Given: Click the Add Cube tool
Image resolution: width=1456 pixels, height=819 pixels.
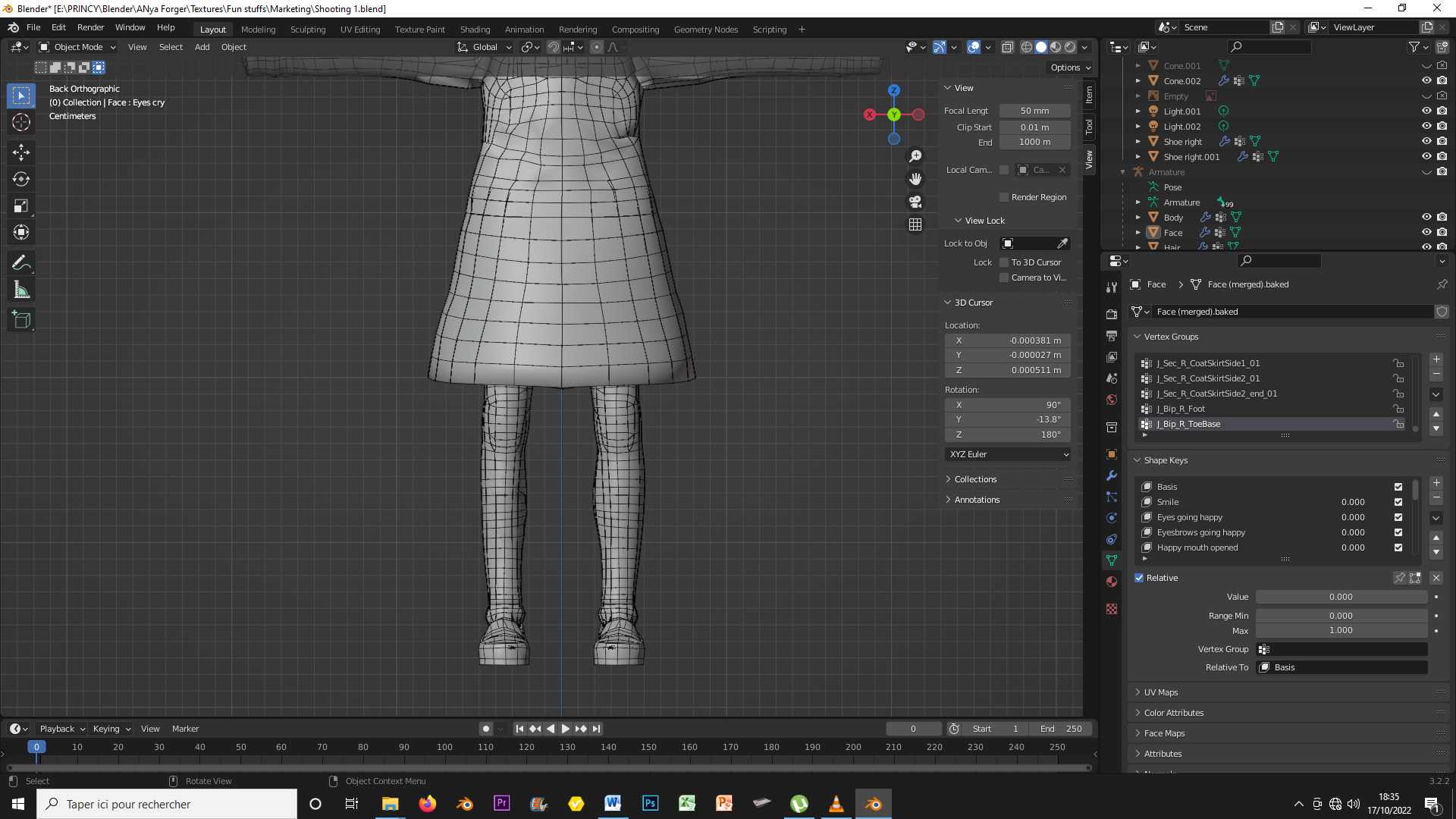Looking at the screenshot, I should tap(21, 320).
